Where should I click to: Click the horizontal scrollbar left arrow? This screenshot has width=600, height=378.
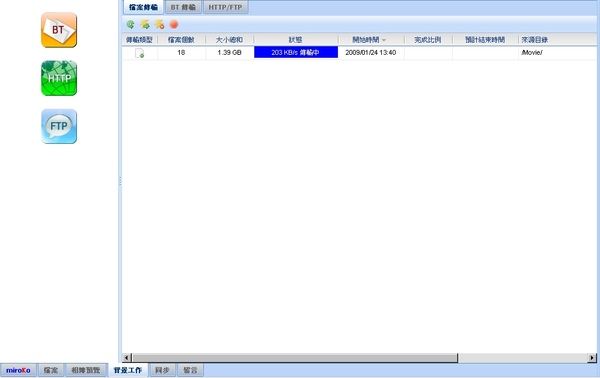(127, 358)
